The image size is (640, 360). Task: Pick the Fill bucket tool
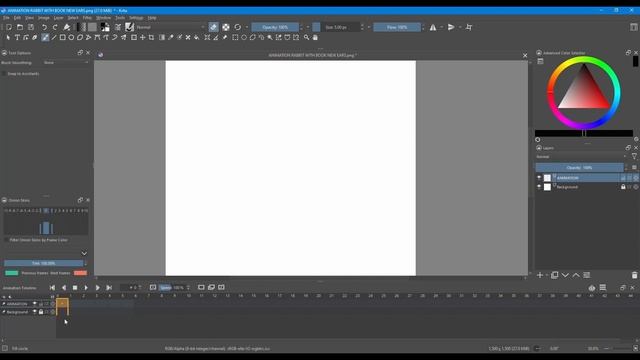point(197,38)
